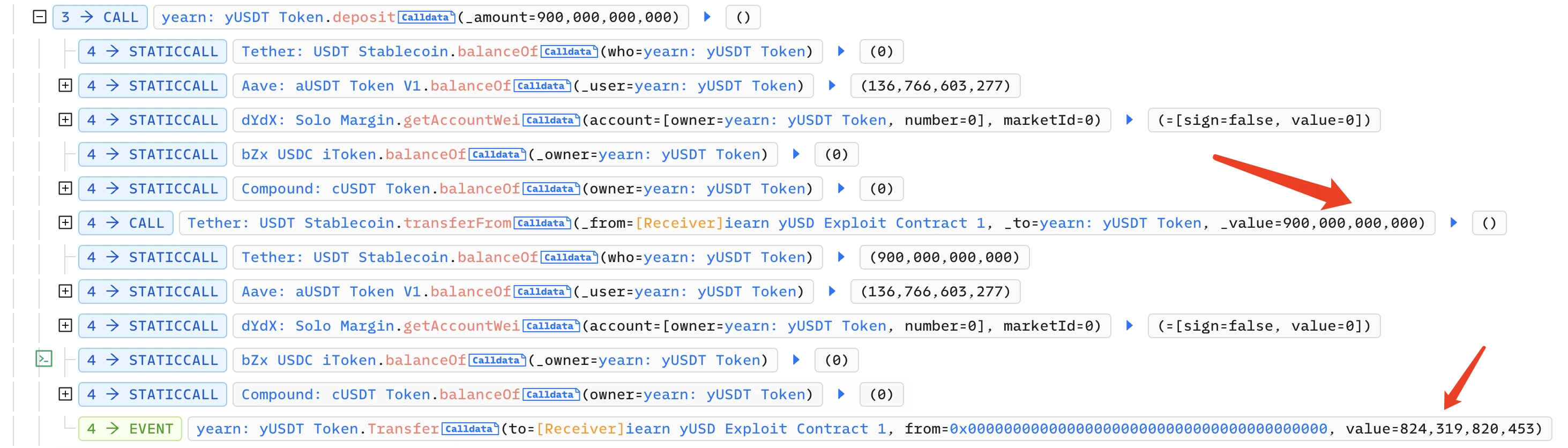Screen dimensions: 1568x448
Task: Collapse the level 3 deposit CALL row
Action: [x=40, y=17]
